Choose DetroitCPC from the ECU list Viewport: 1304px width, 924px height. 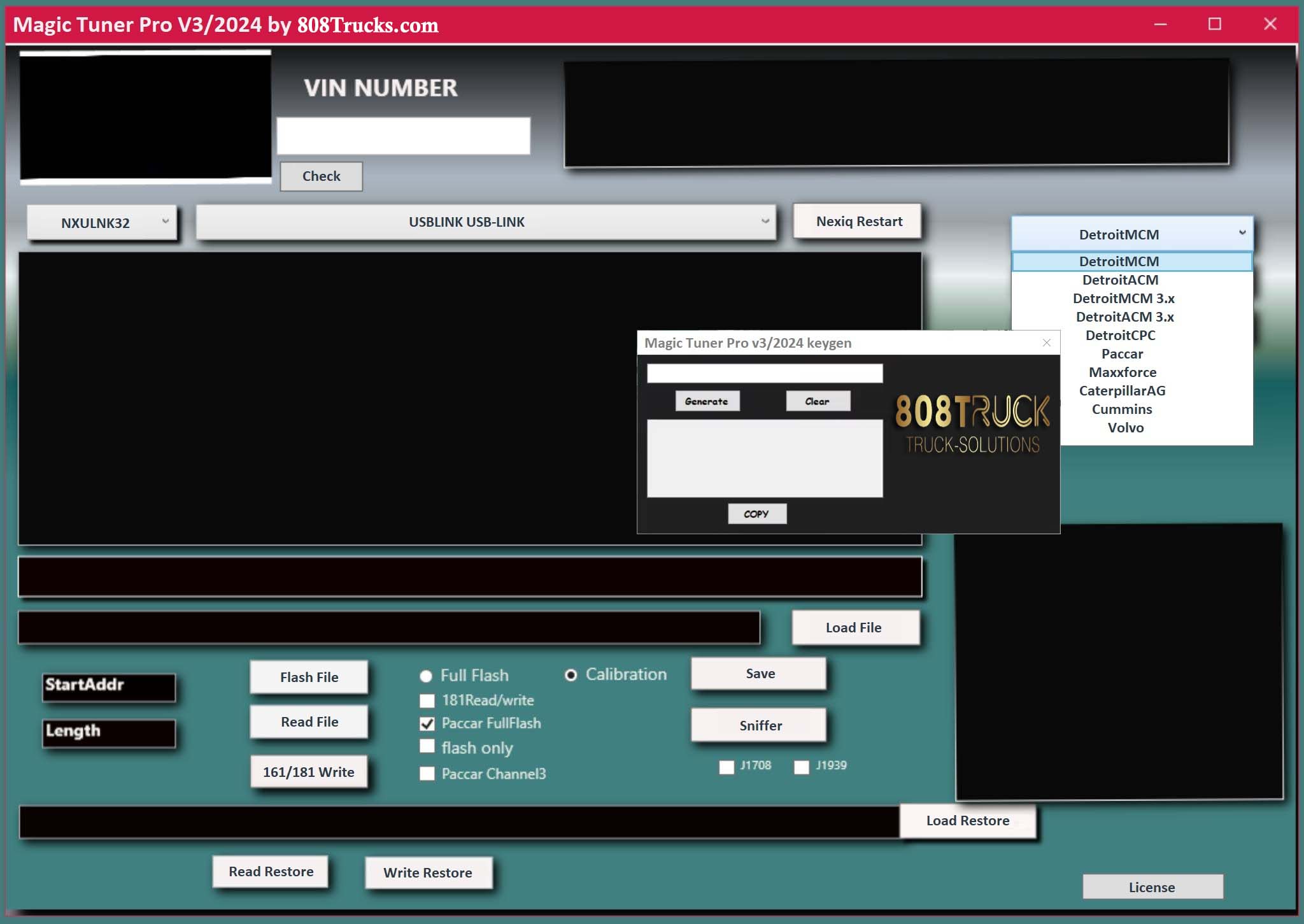pyautogui.click(x=1120, y=336)
